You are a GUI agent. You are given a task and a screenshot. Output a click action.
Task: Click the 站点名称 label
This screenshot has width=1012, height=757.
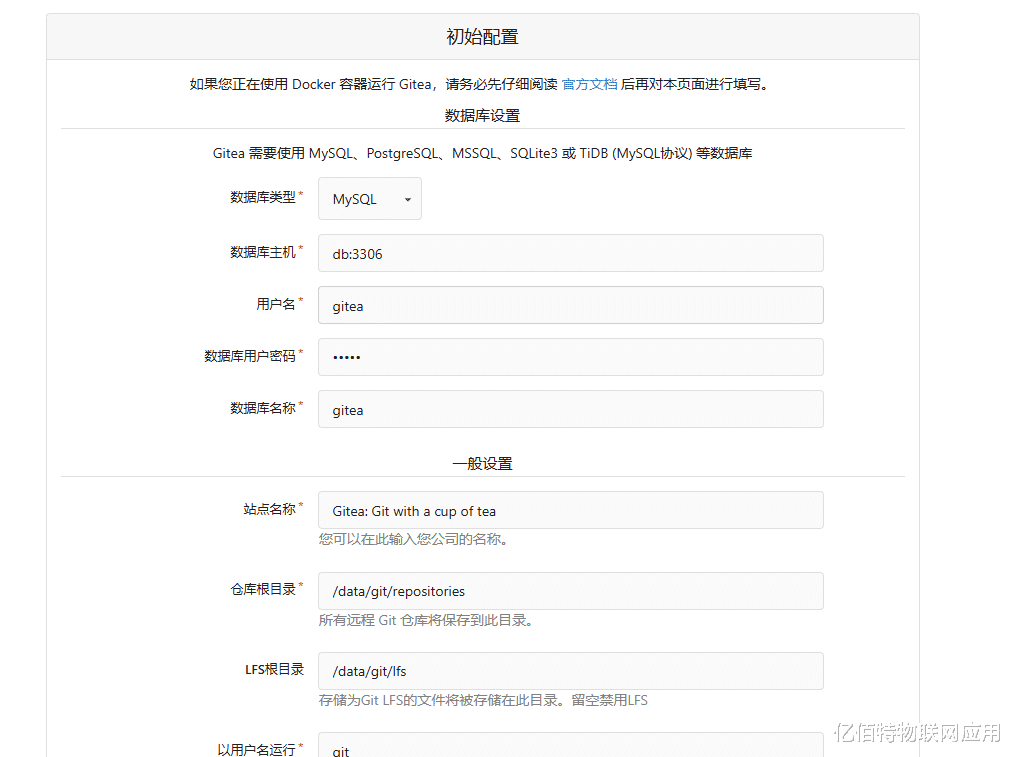270,509
